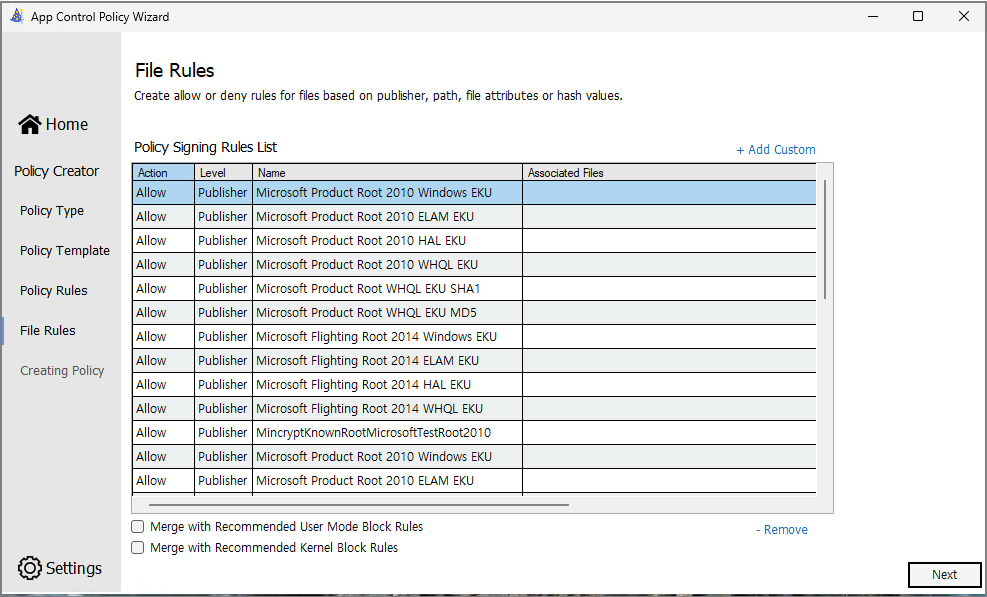Sort by the Level column header

[223, 173]
